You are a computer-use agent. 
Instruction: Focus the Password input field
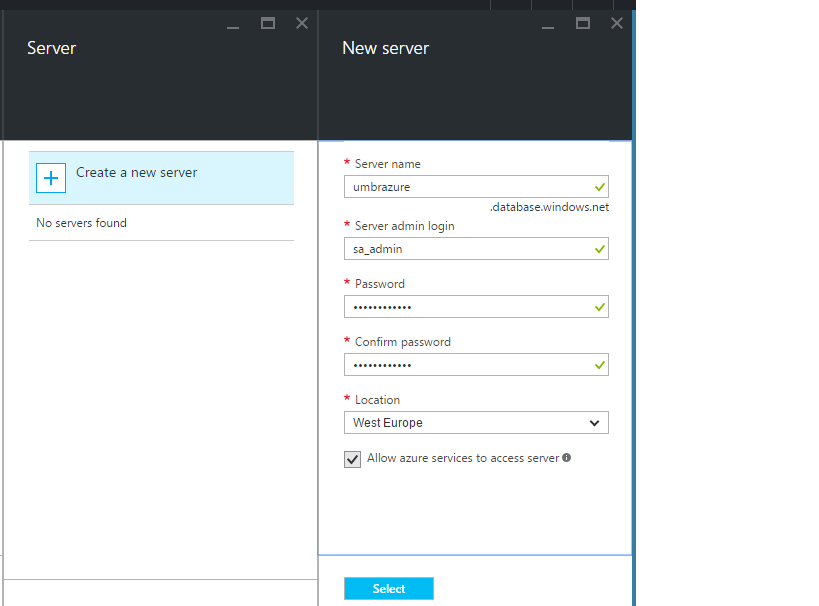476,307
